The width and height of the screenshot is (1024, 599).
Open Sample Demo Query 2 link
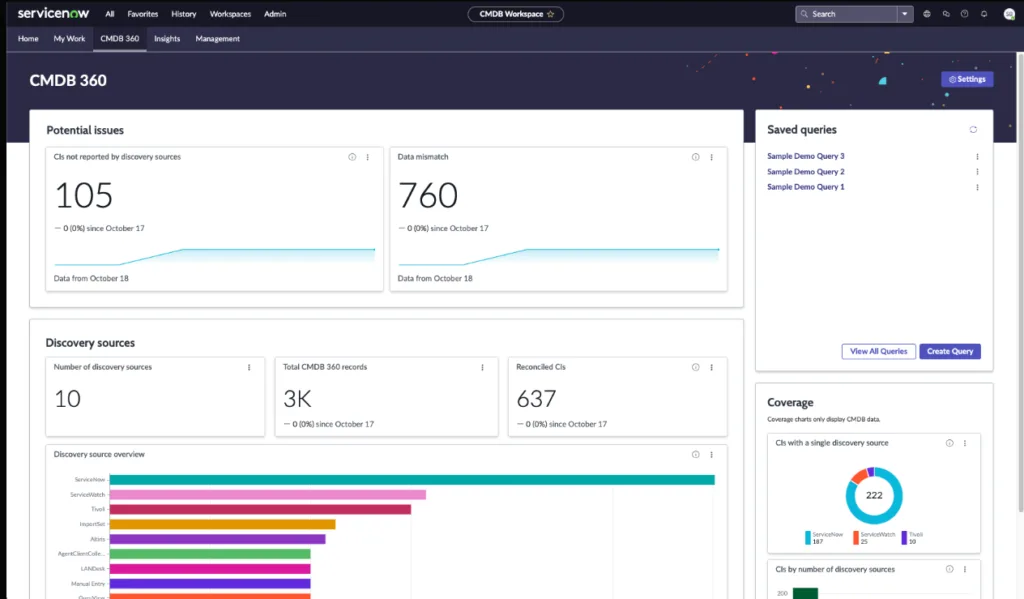[x=805, y=172]
